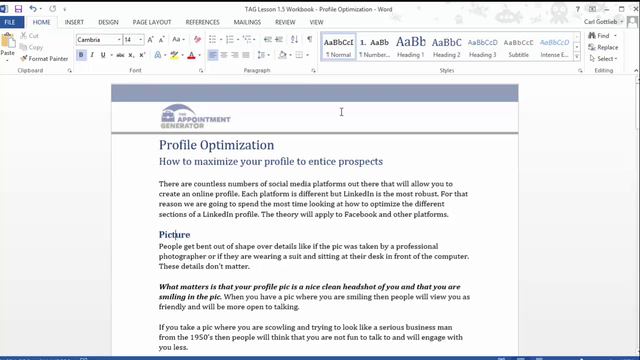
Task: Apply strikethrough to text
Action: pyautogui.click(x=120, y=55)
